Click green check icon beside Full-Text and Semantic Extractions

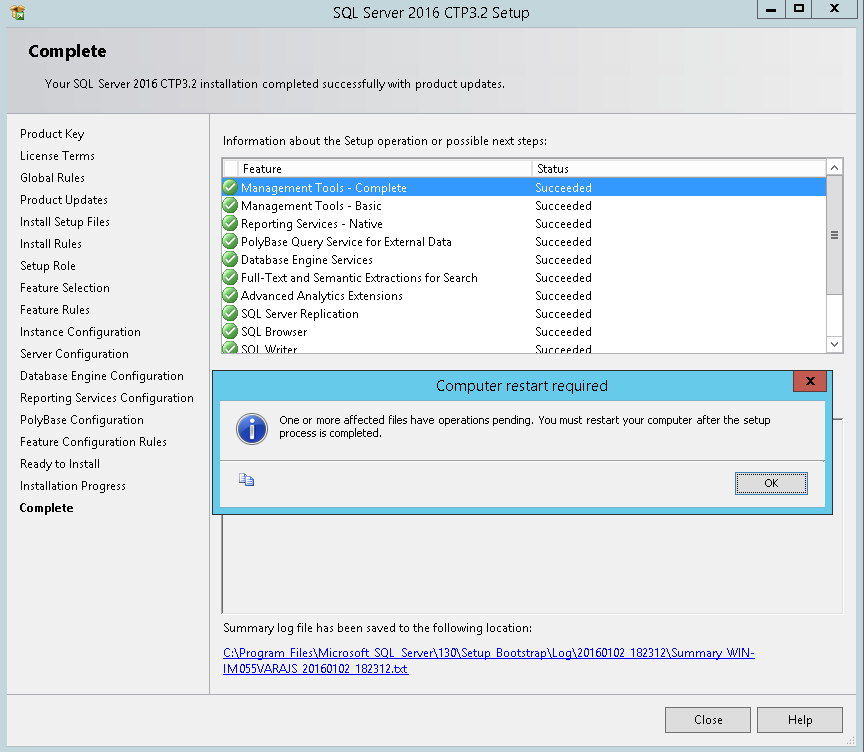[x=230, y=278]
